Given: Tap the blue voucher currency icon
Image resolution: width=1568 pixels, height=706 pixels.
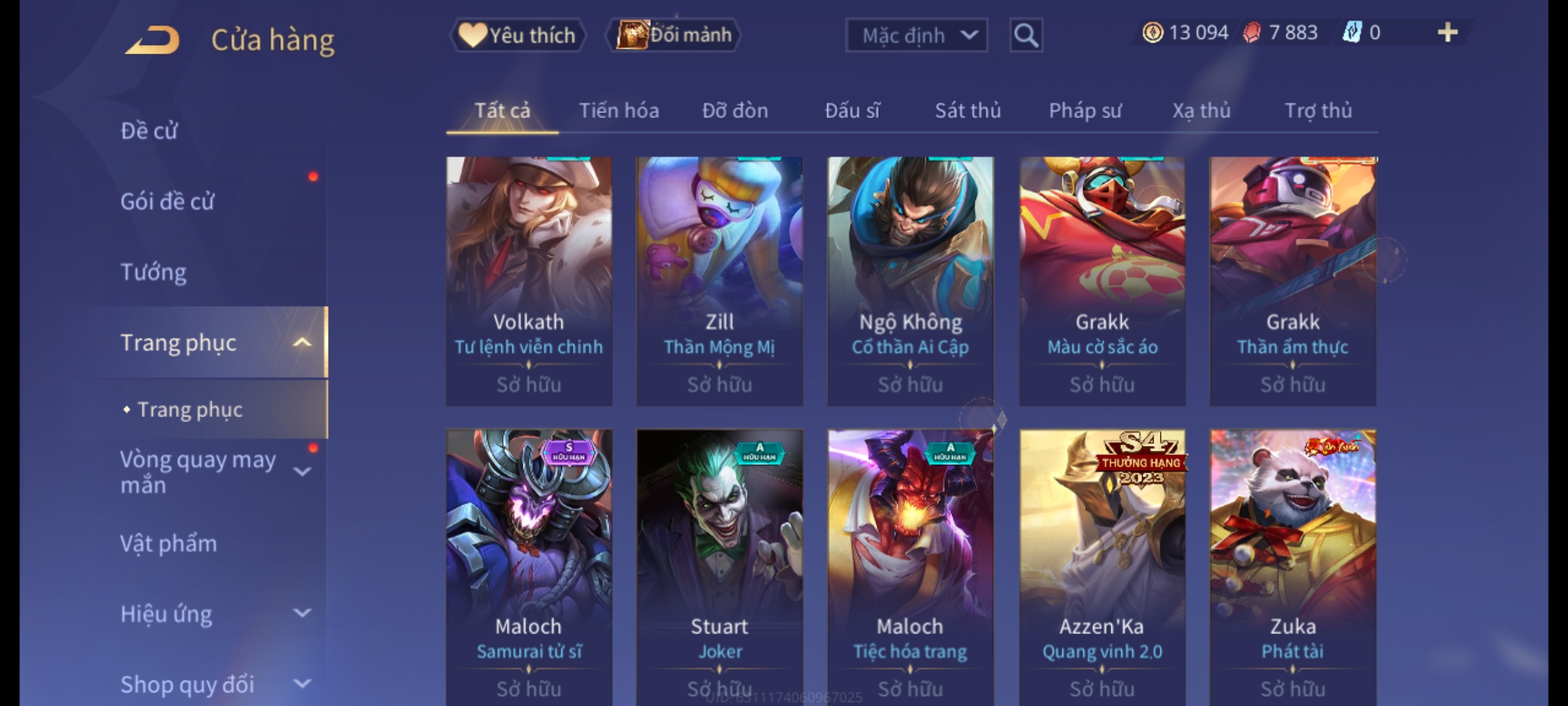Looking at the screenshot, I should coord(1351,33).
